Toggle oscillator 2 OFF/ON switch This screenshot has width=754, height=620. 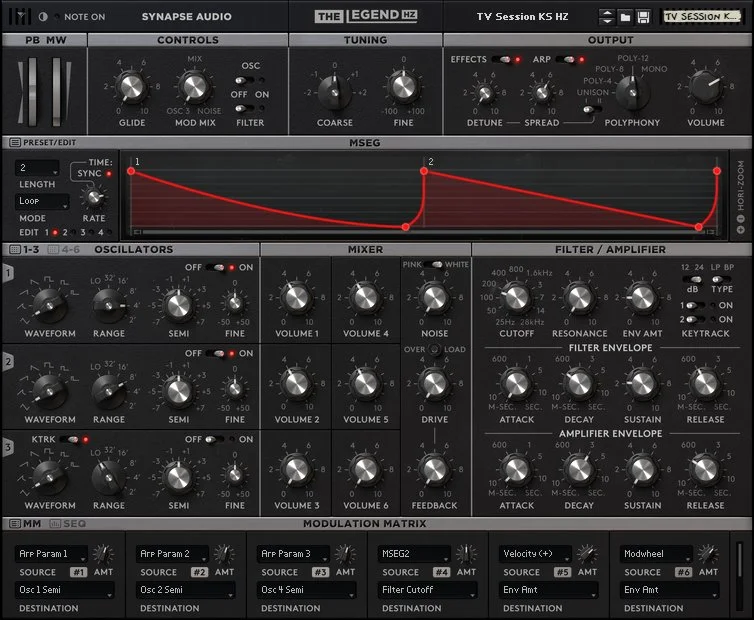(217, 354)
